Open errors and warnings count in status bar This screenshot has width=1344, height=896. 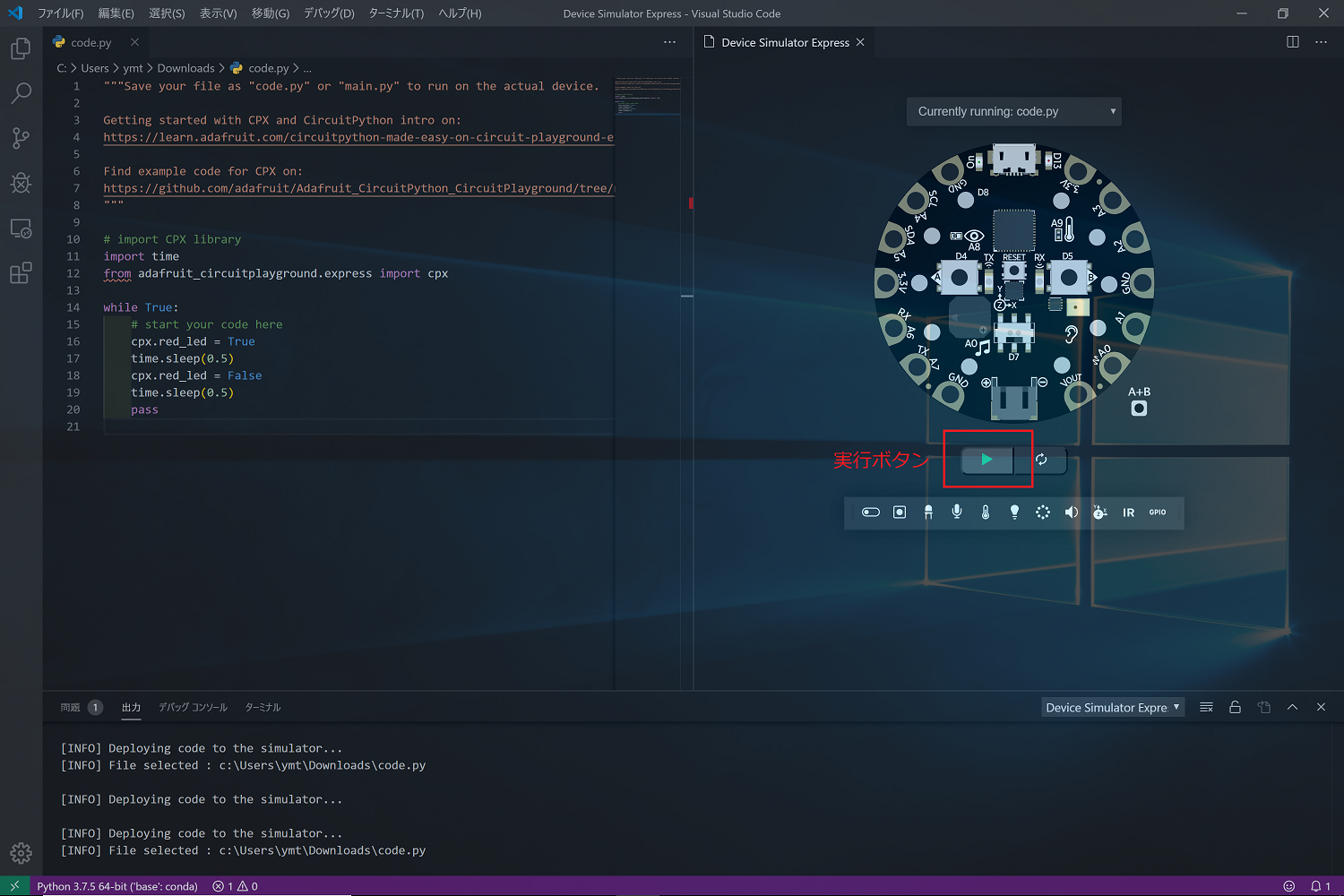(x=235, y=886)
